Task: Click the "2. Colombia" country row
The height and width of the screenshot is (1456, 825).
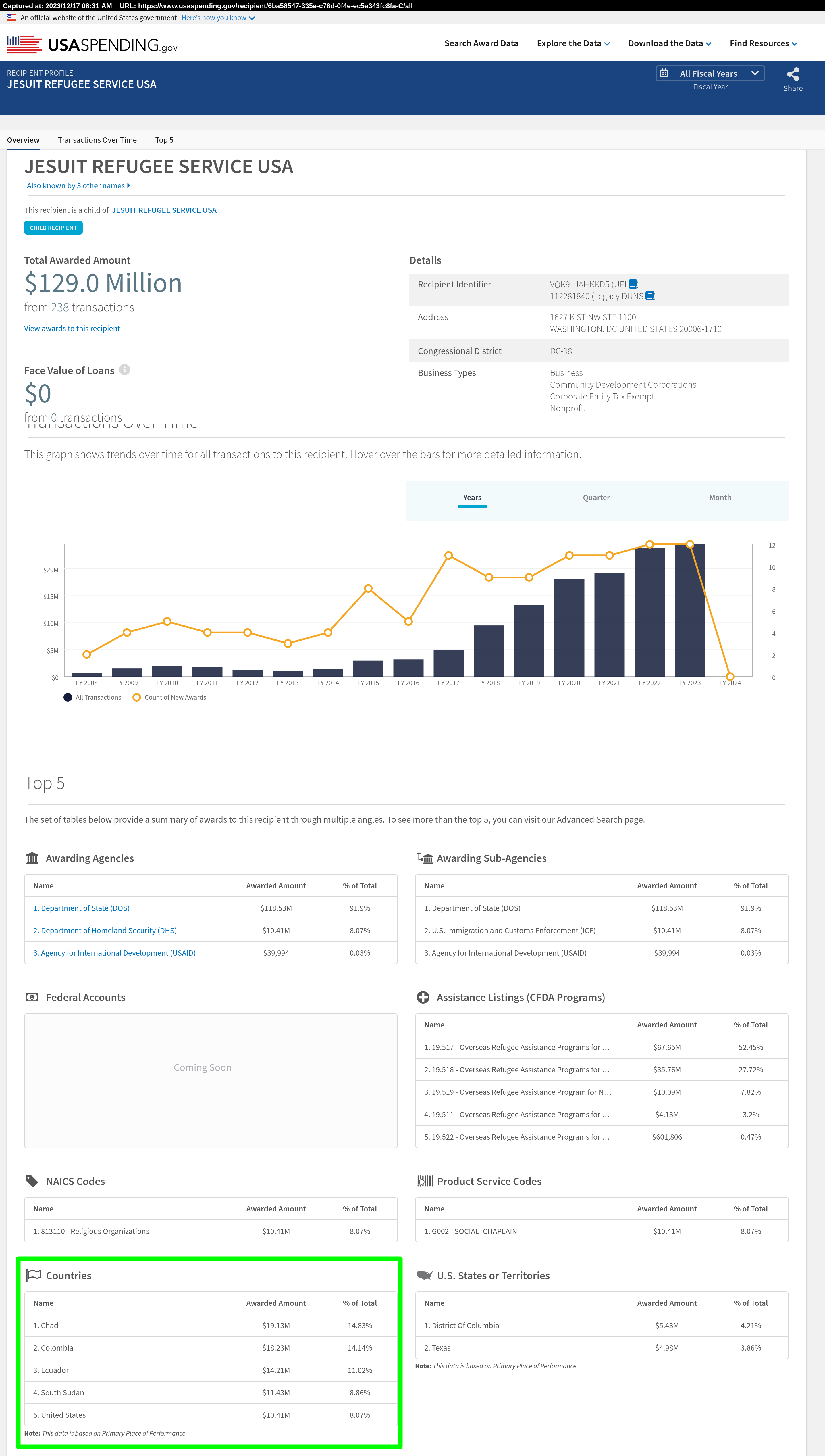Action: tap(211, 1348)
